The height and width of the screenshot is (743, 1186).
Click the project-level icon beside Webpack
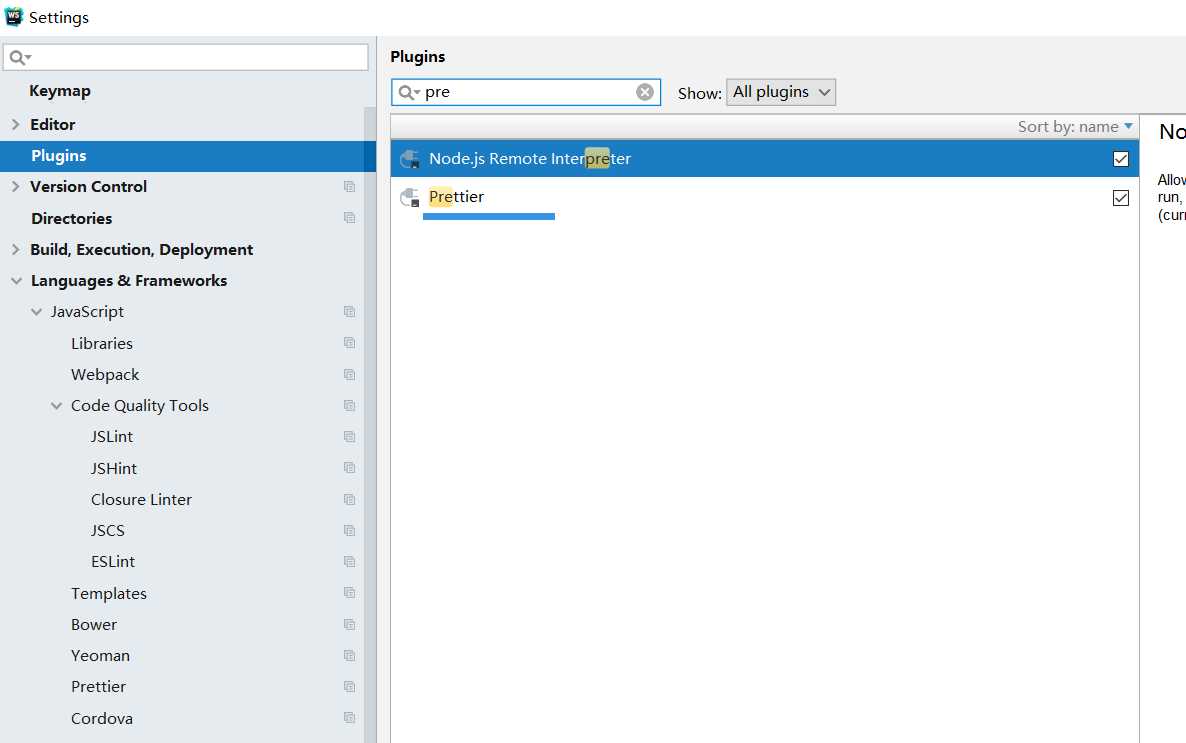349,375
